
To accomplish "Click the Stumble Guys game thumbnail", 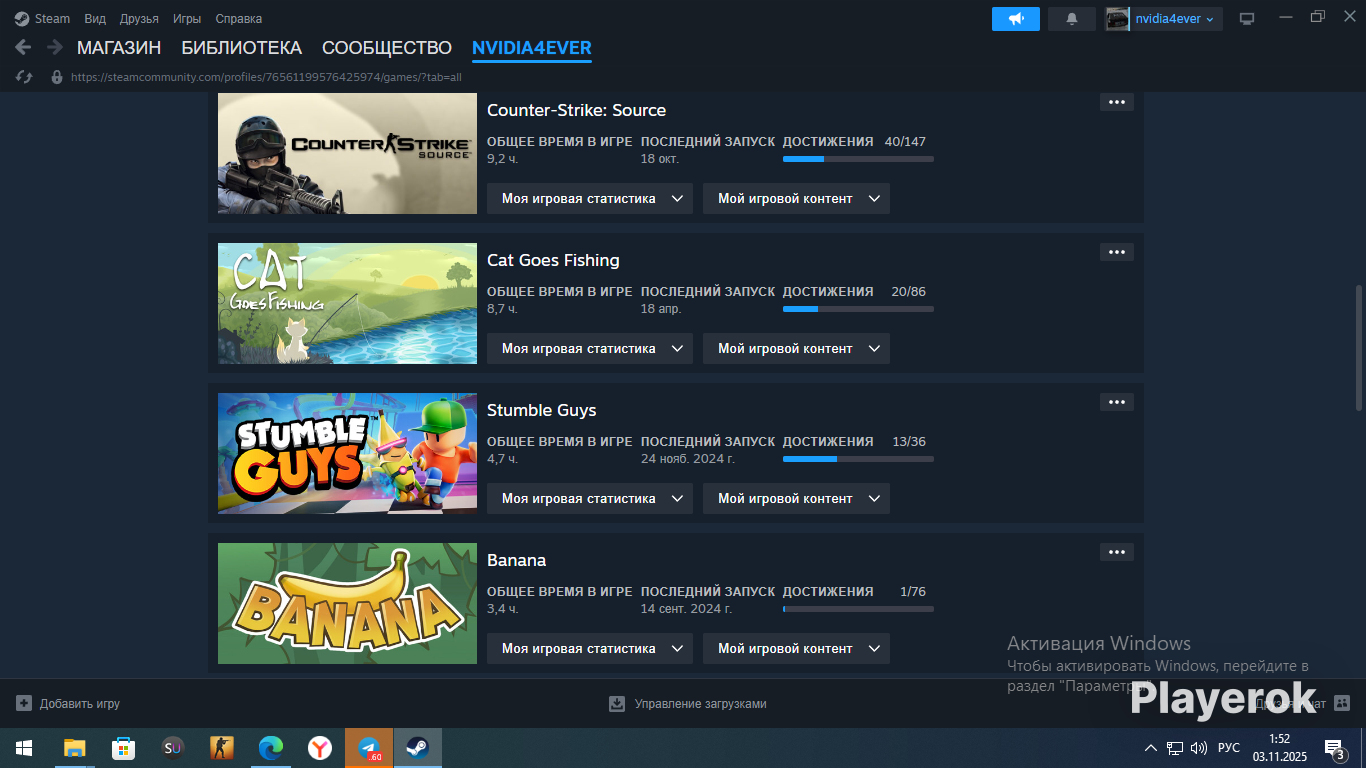I will click(347, 453).
